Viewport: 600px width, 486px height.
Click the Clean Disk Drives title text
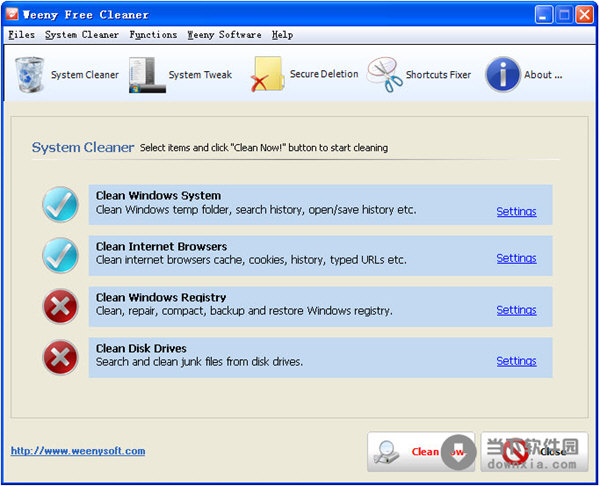click(x=141, y=348)
